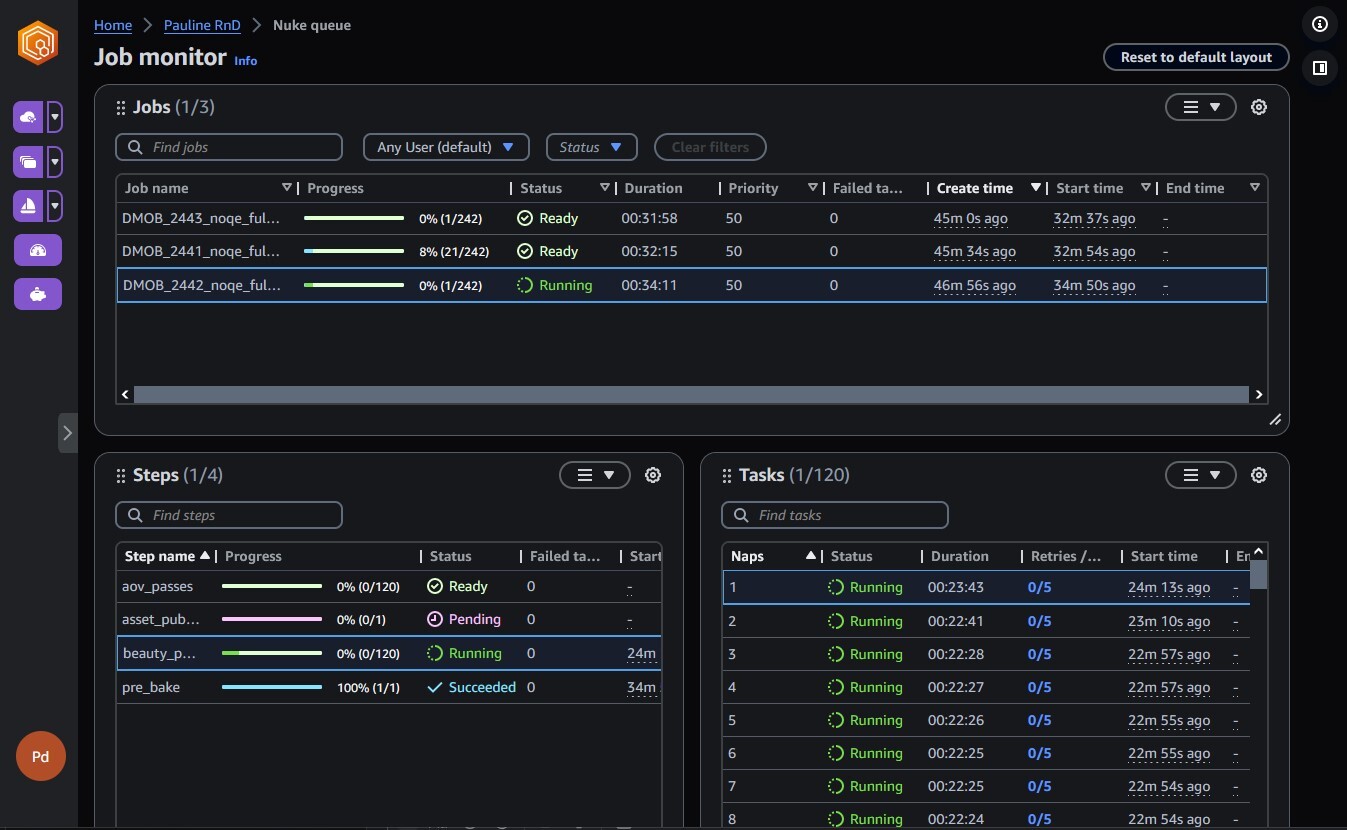Click the Pauline RnD breadcrumb link
This screenshot has height=830, width=1347.
click(x=202, y=25)
